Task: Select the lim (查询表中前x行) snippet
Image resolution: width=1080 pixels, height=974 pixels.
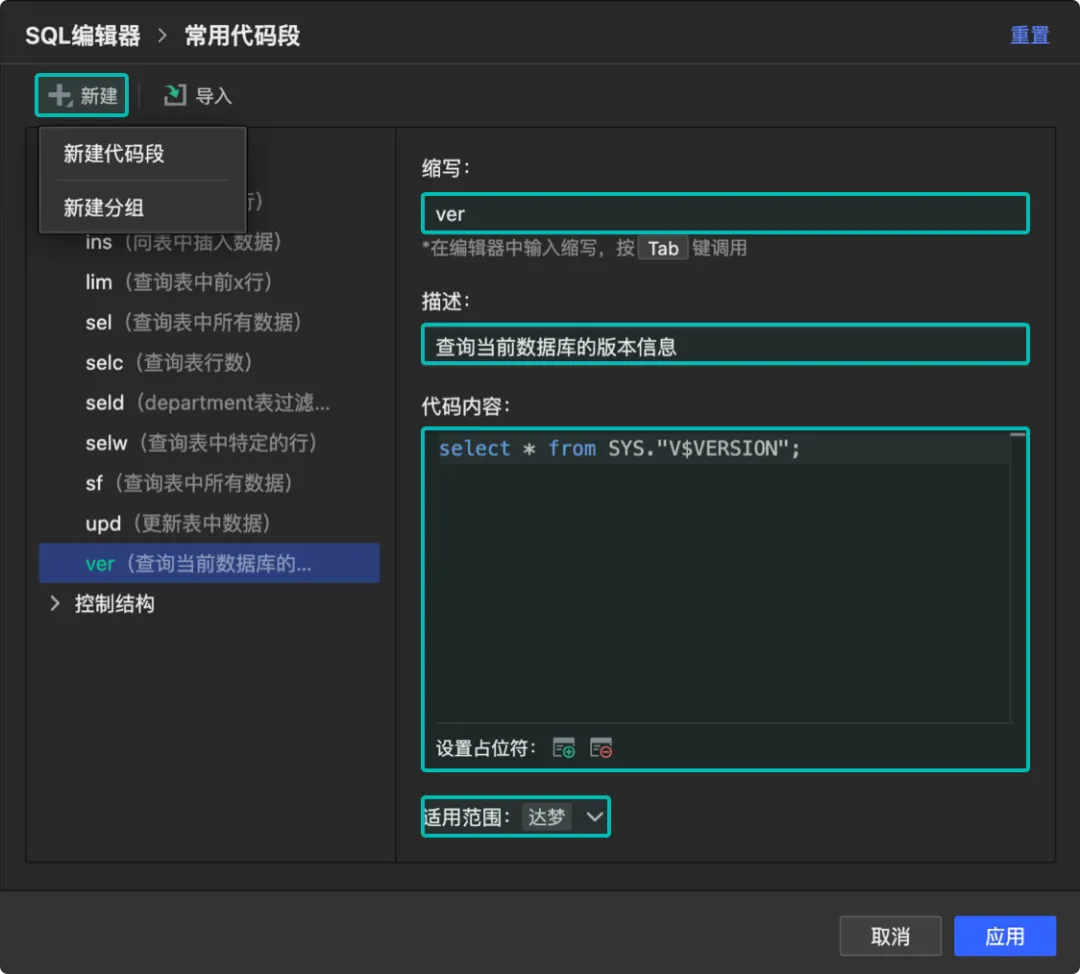Action: [x=209, y=282]
